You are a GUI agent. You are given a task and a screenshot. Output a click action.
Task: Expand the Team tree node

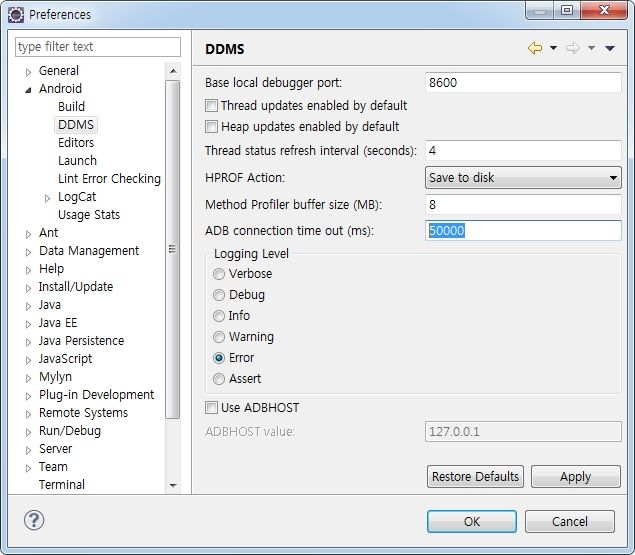tap(28, 468)
